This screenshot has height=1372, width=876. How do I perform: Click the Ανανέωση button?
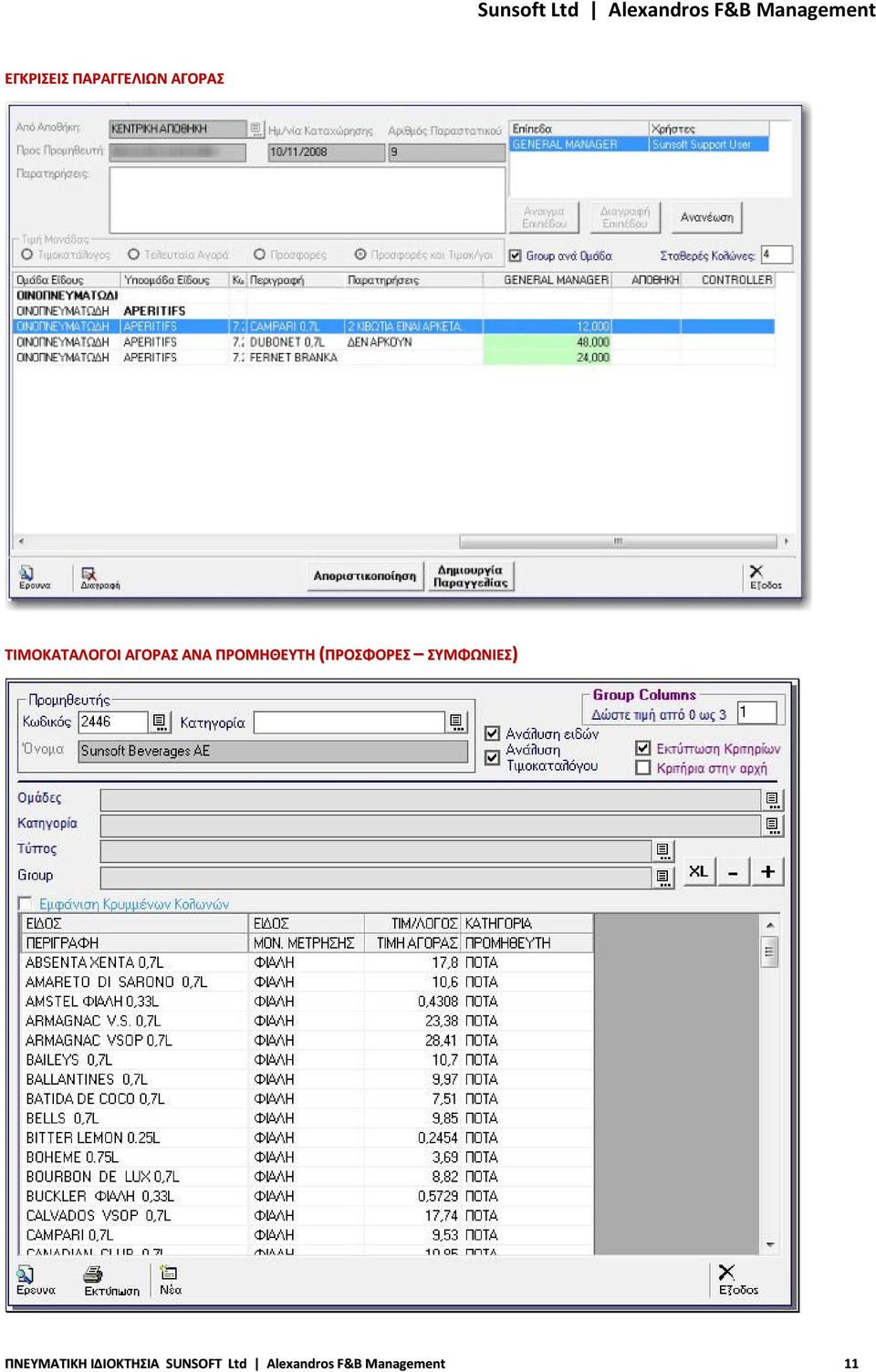(707, 218)
